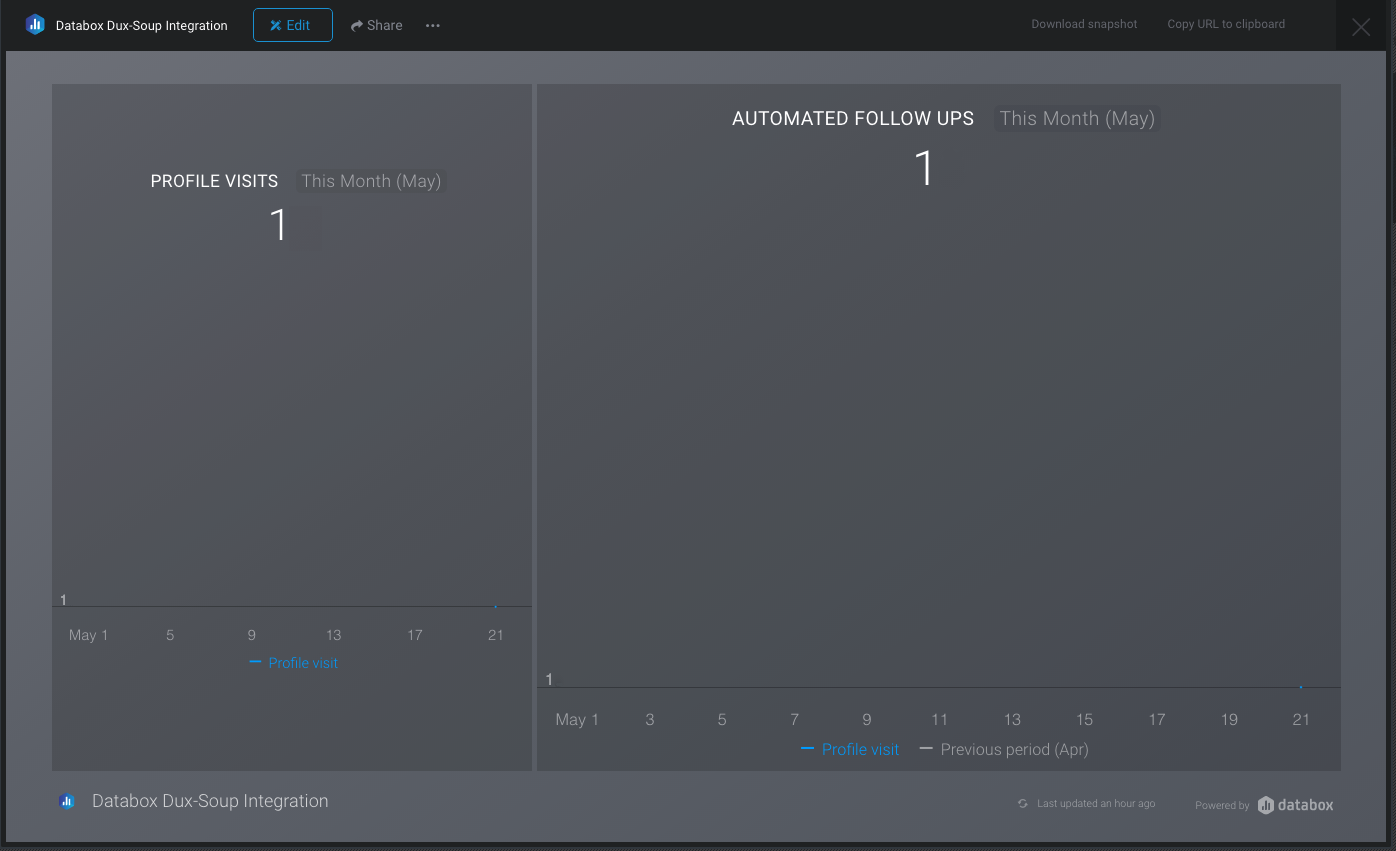Toggle Profile visit legend in left chart
This screenshot has width=1396, height=851.
[x=293, y=663]
